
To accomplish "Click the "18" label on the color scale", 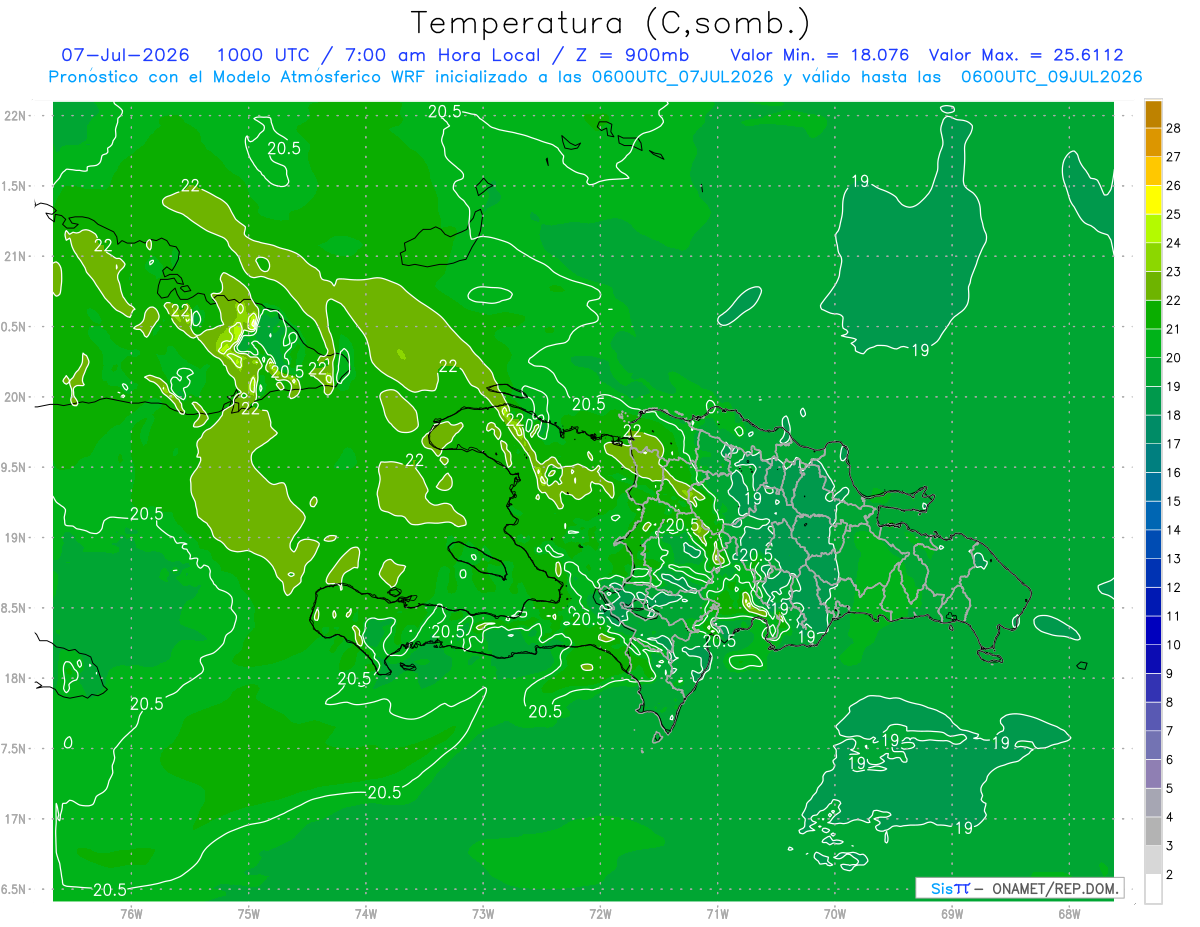I will click(x=1174, y=416).
